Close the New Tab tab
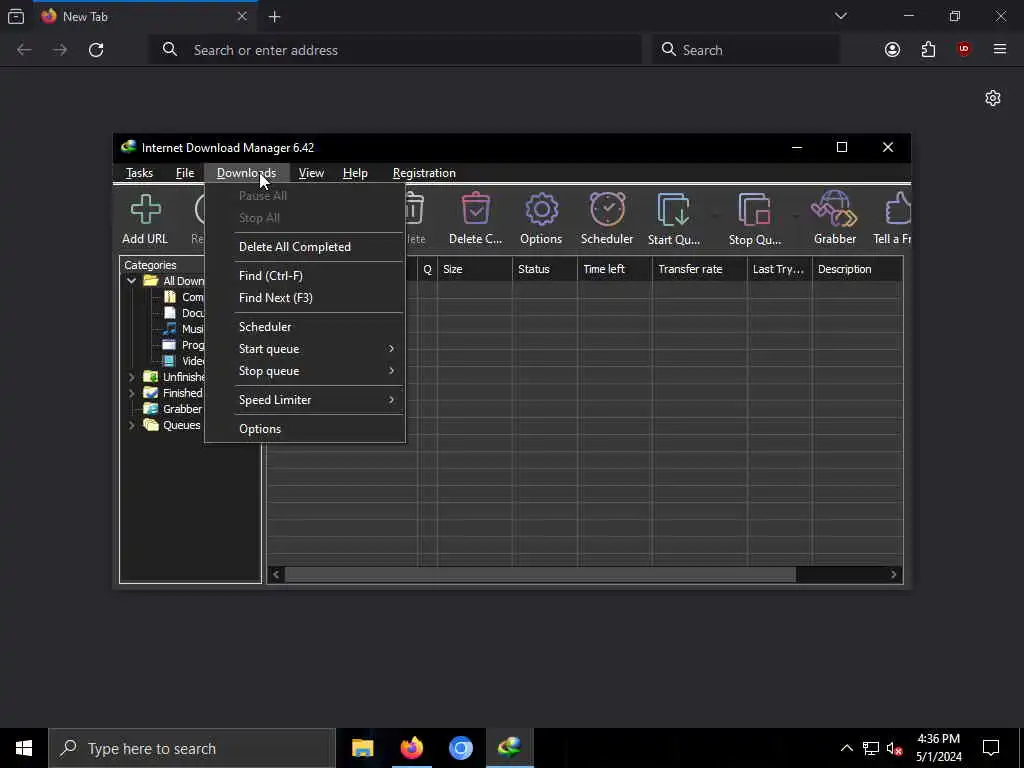This screenshot has height=768, width=1024. click(x=242, y=16)
